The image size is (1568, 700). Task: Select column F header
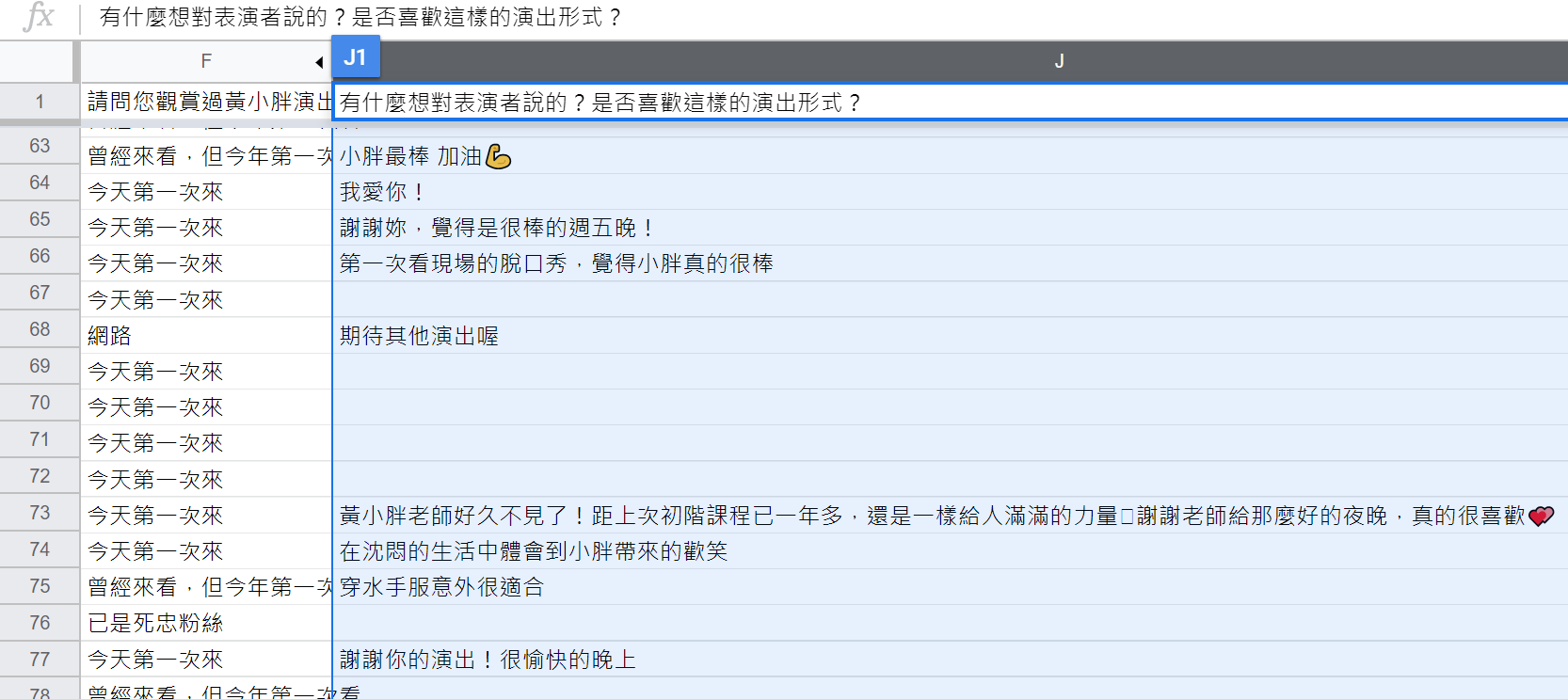[x=205, y=61]
